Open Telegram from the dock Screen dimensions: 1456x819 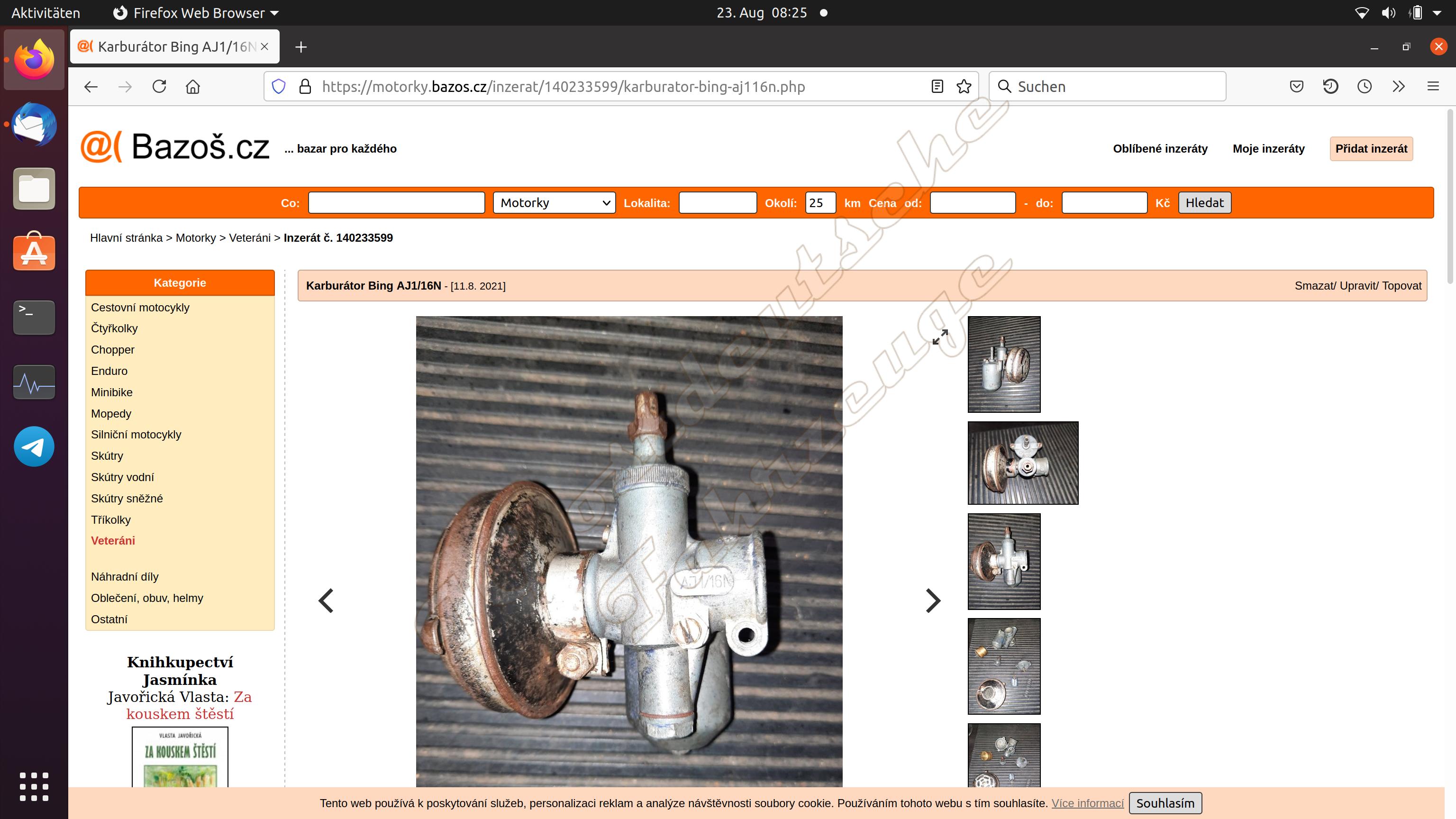(x=35, y=446)
